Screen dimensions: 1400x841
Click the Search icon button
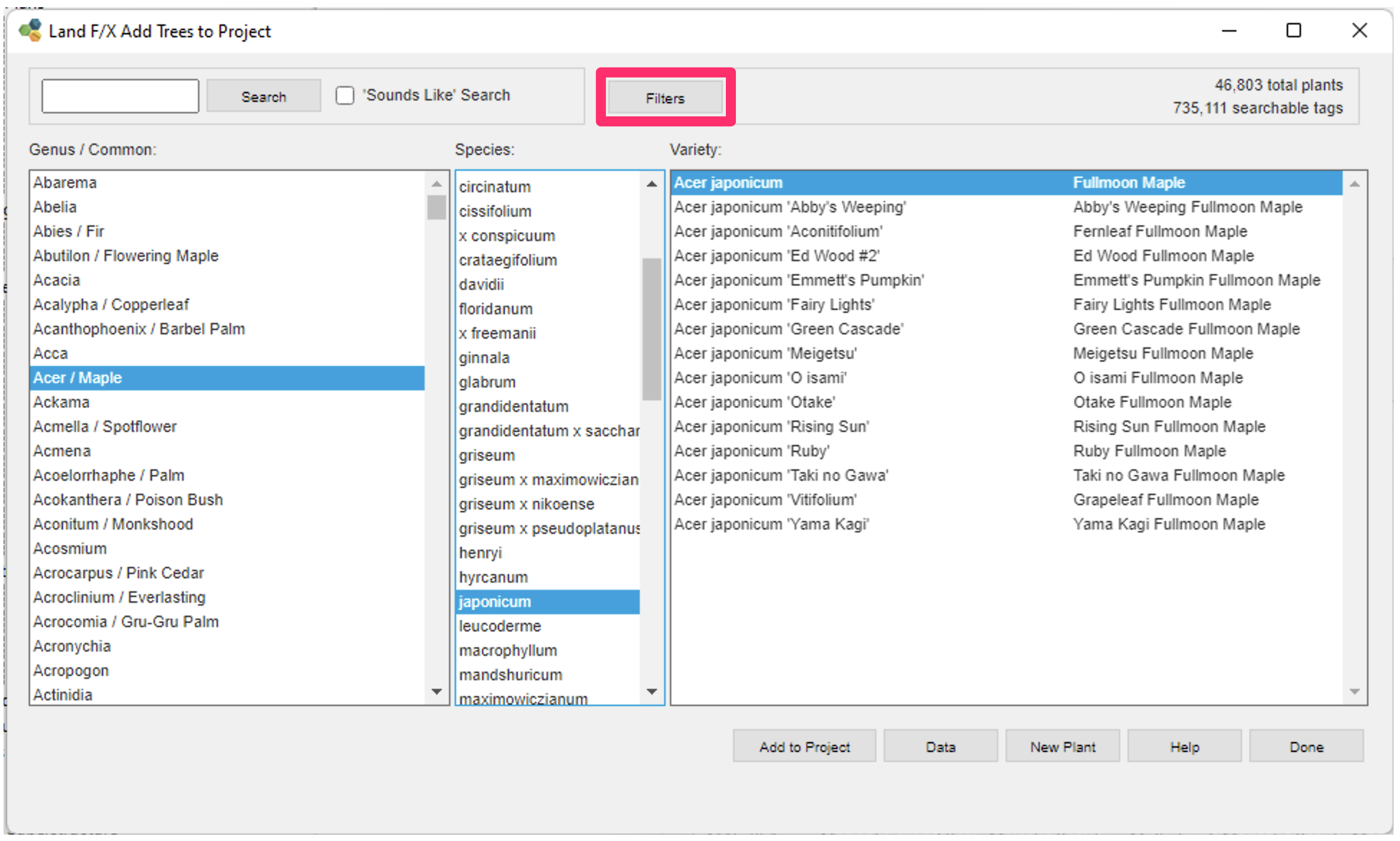(264, 97)
